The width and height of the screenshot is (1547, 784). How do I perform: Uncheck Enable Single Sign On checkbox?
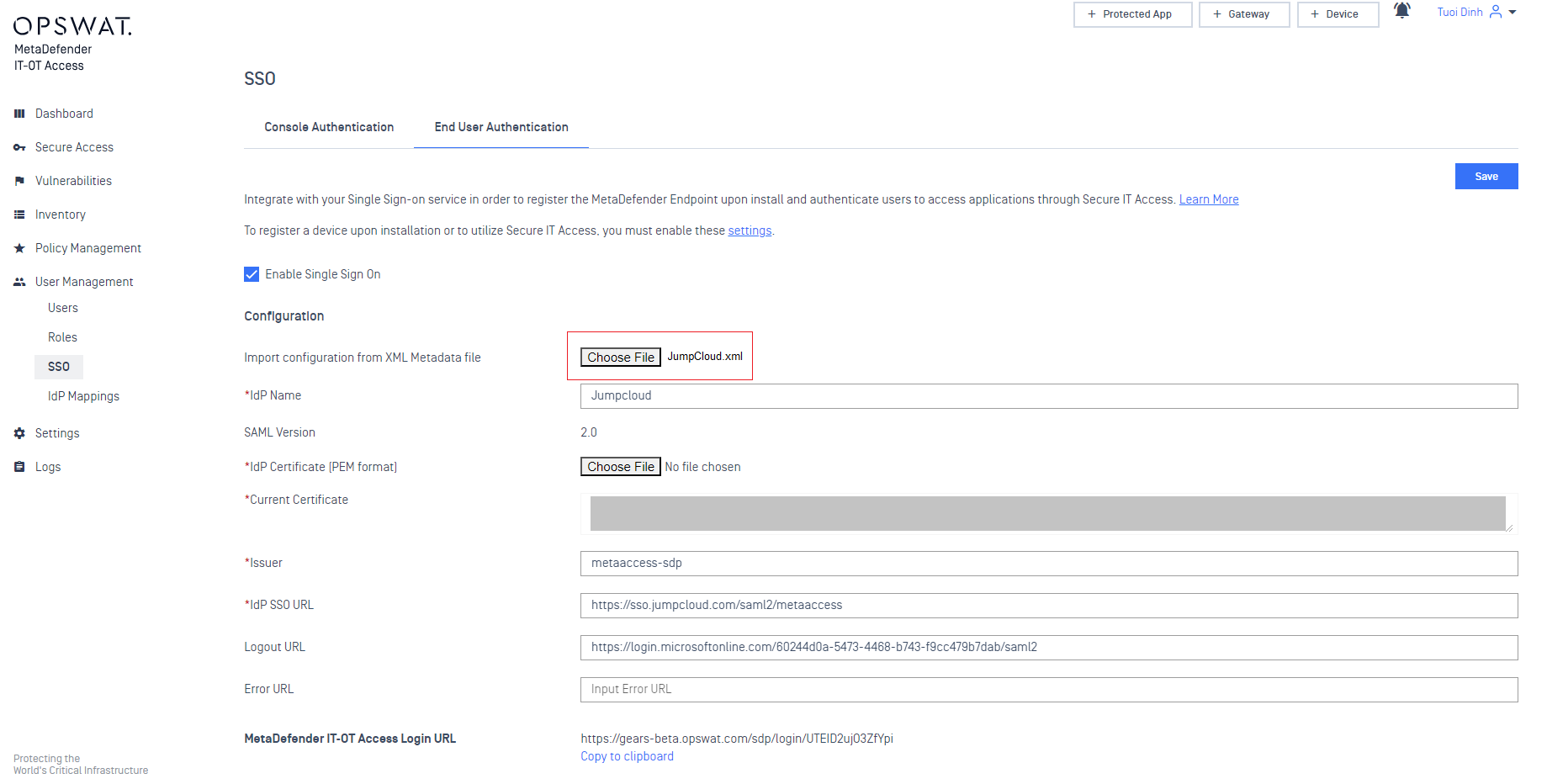252,274
